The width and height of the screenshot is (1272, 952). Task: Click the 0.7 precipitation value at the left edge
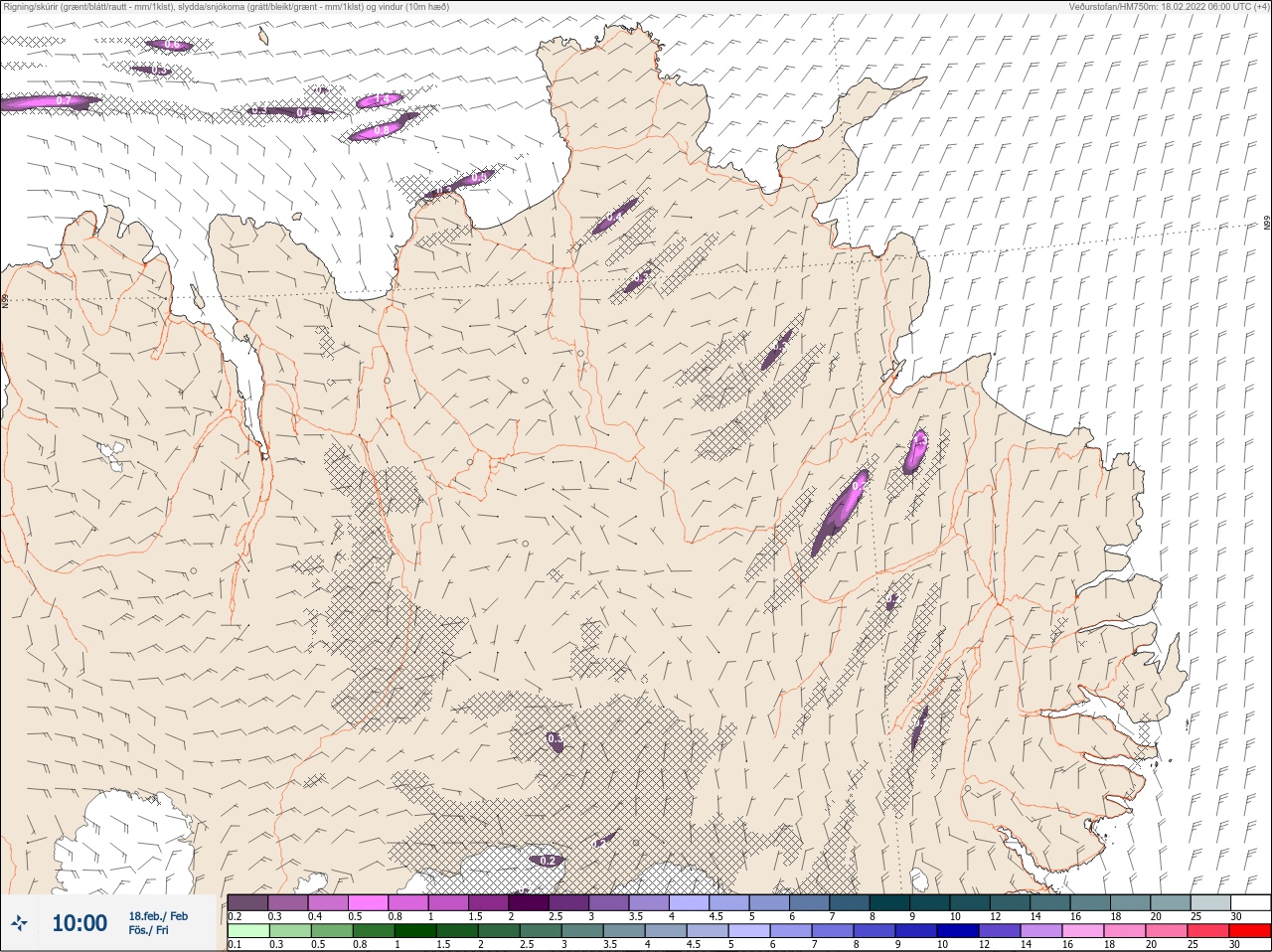coord(64,100)
